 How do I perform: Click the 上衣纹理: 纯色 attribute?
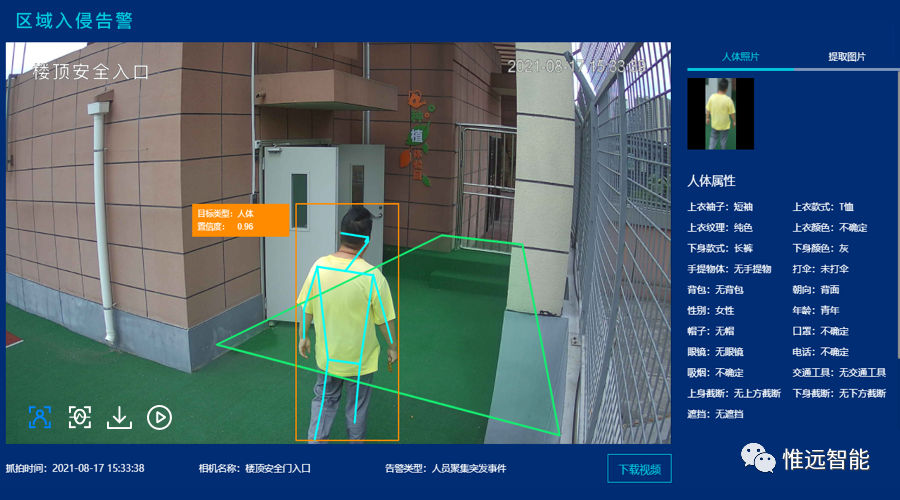[x=720, y=228]
